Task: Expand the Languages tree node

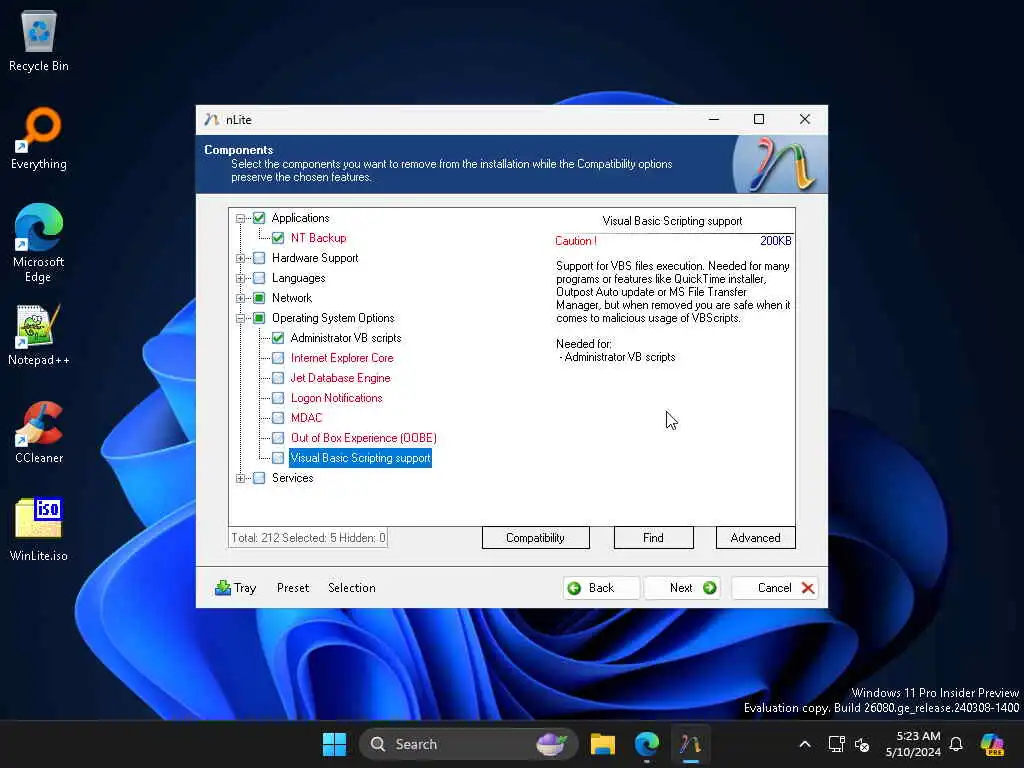Action: point(240,278)
